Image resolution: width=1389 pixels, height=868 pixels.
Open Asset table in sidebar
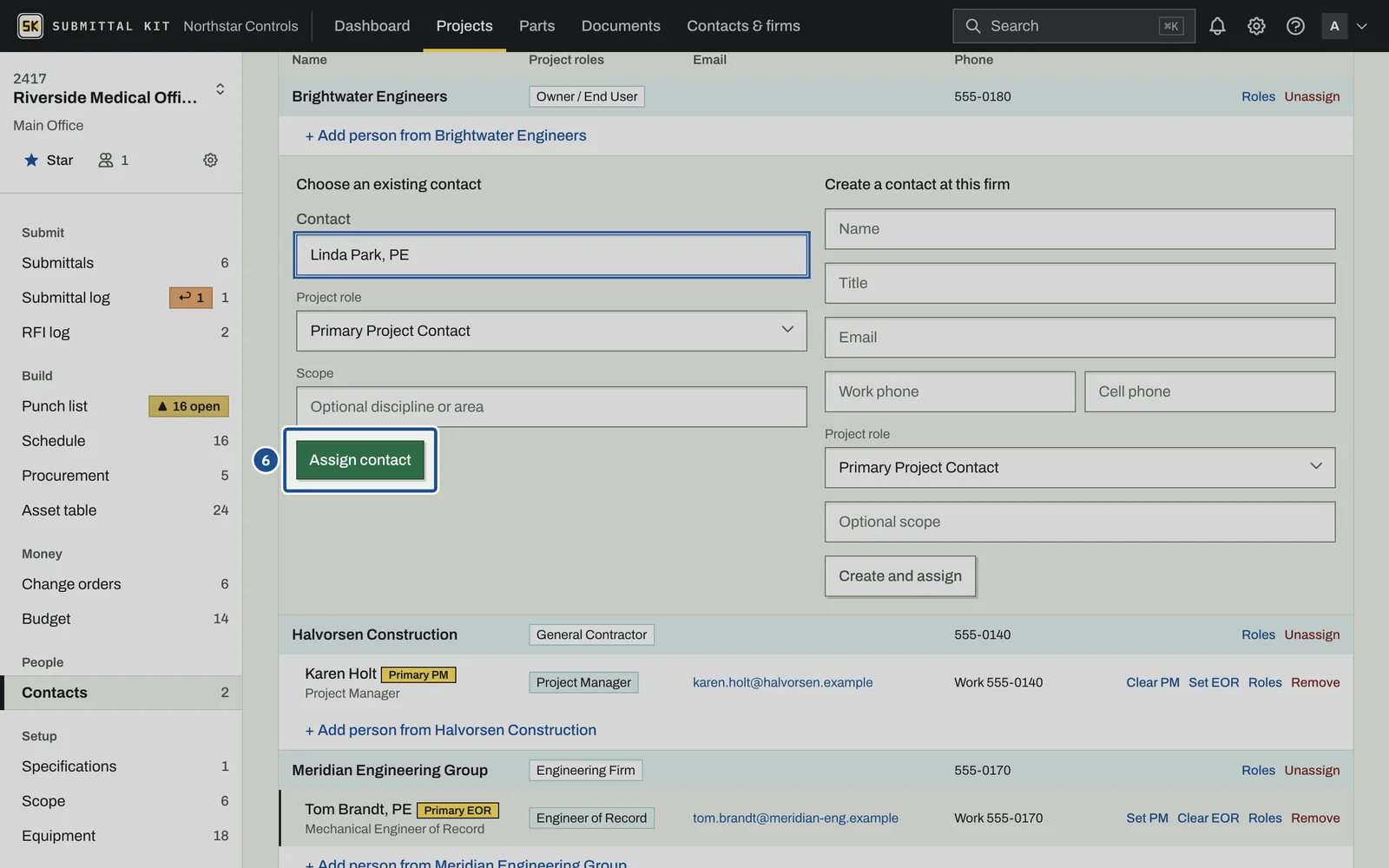point(122,510)
